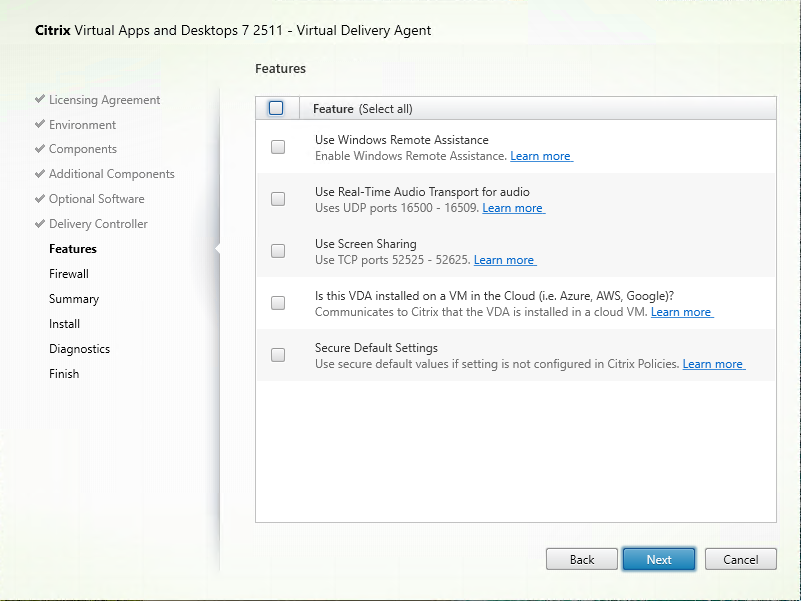Open Learn more for Real-Time Audio Transport

(x=512, y=208)
